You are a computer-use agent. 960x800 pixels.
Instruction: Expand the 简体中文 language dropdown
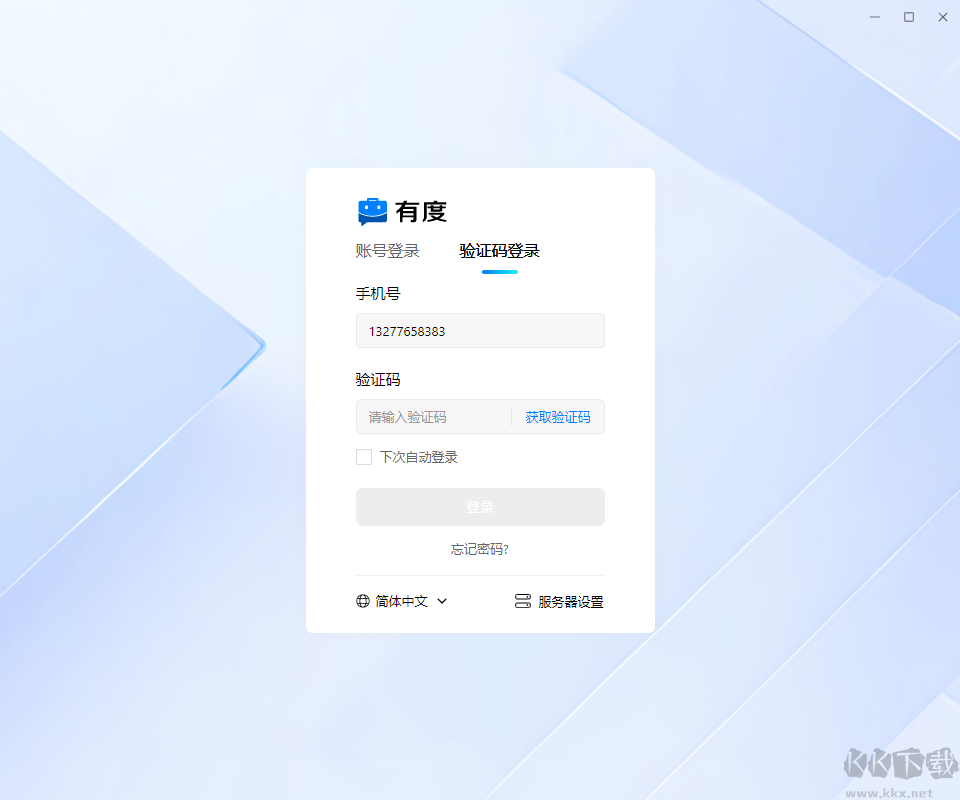tap(402, 601)
